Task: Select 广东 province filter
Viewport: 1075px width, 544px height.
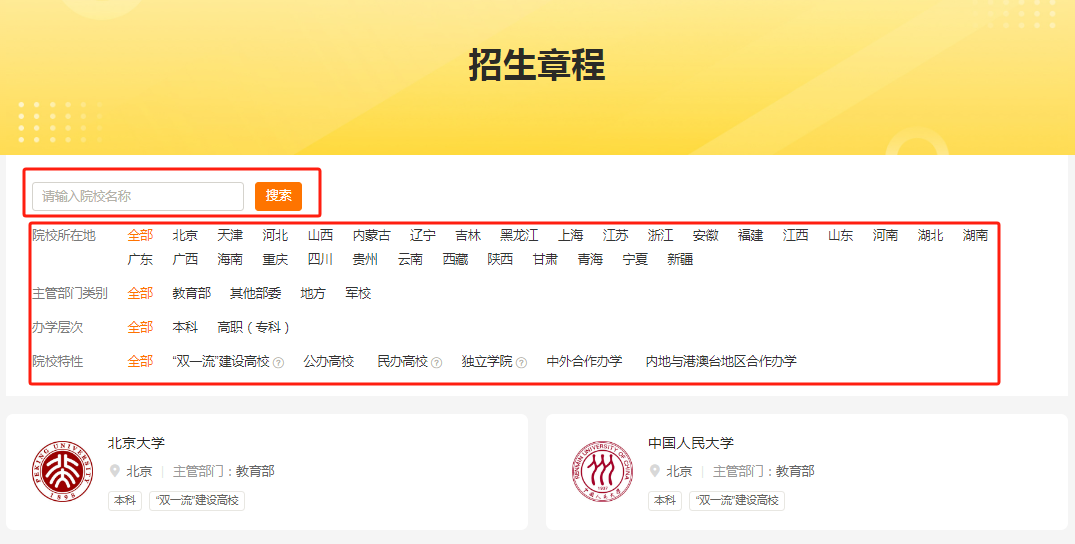Action: (140, 259)
